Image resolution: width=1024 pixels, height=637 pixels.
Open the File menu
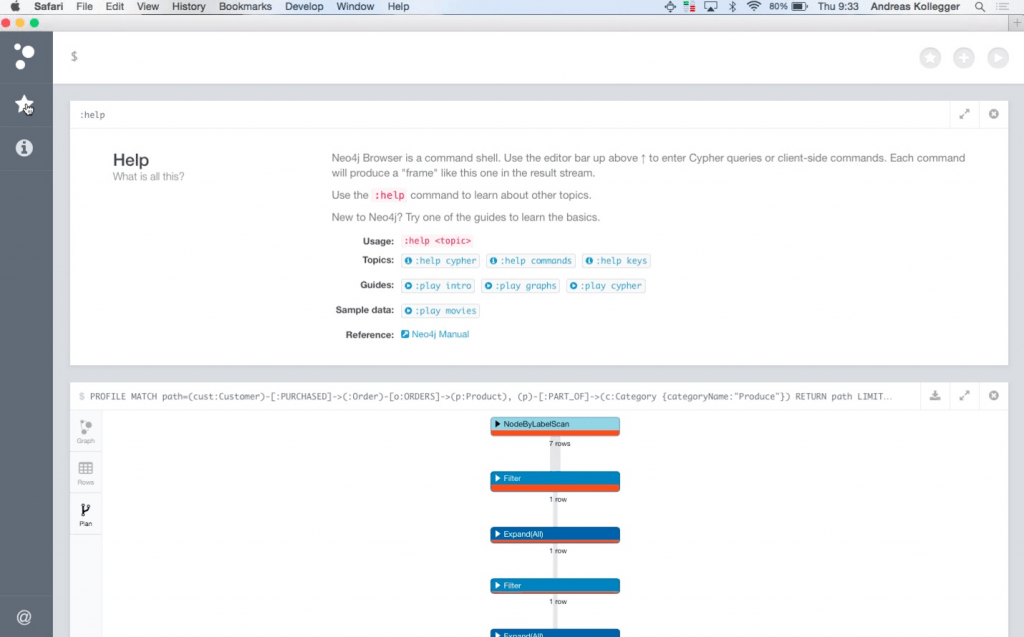pos(84,7)
